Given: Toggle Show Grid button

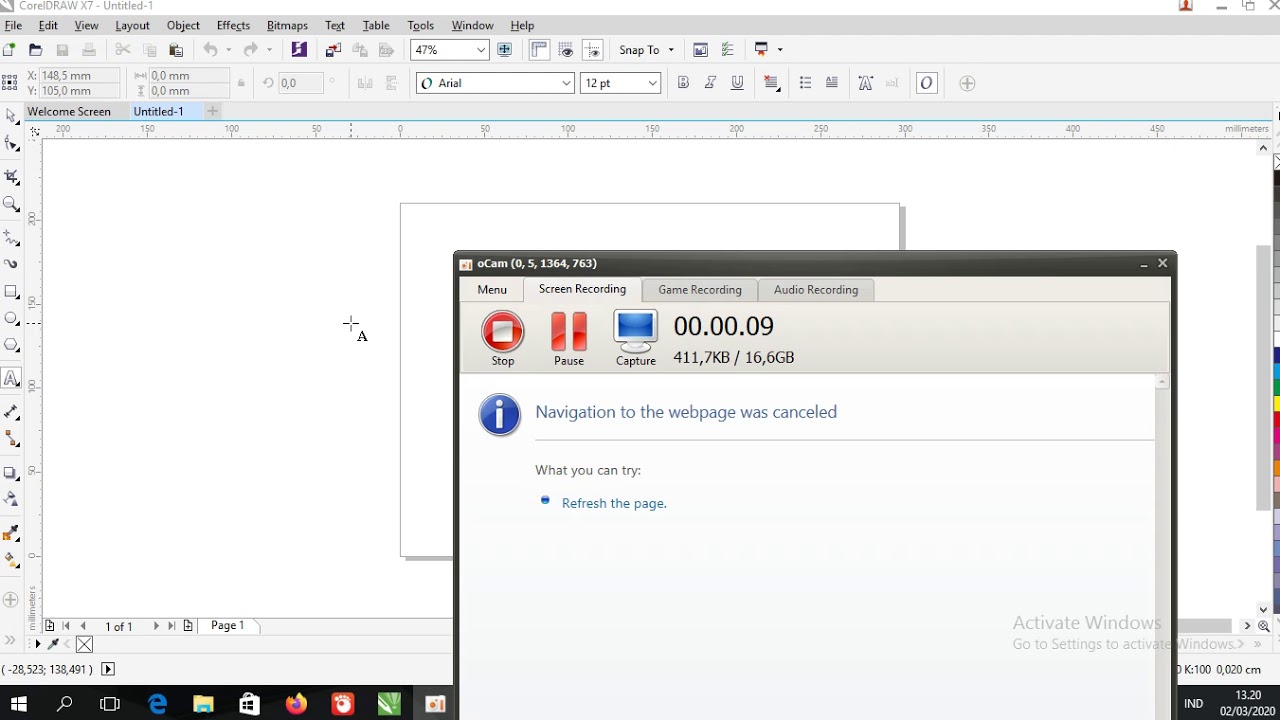Looking at the screenshot, I should pos(566,50).
